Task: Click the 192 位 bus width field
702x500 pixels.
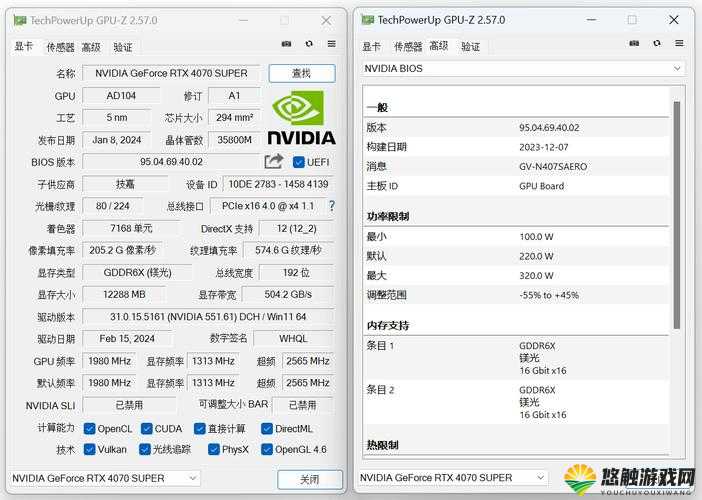Action: [296, 272]
